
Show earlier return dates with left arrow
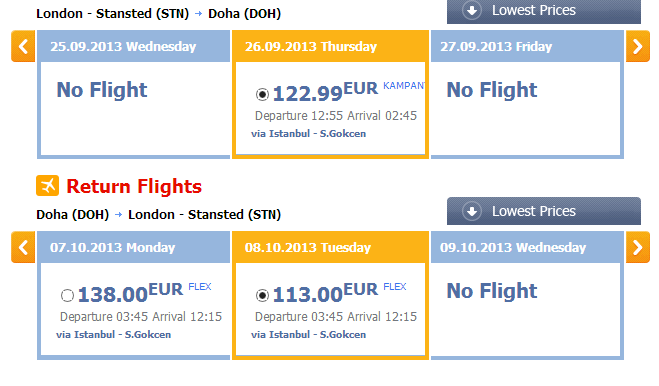(23, 247)
